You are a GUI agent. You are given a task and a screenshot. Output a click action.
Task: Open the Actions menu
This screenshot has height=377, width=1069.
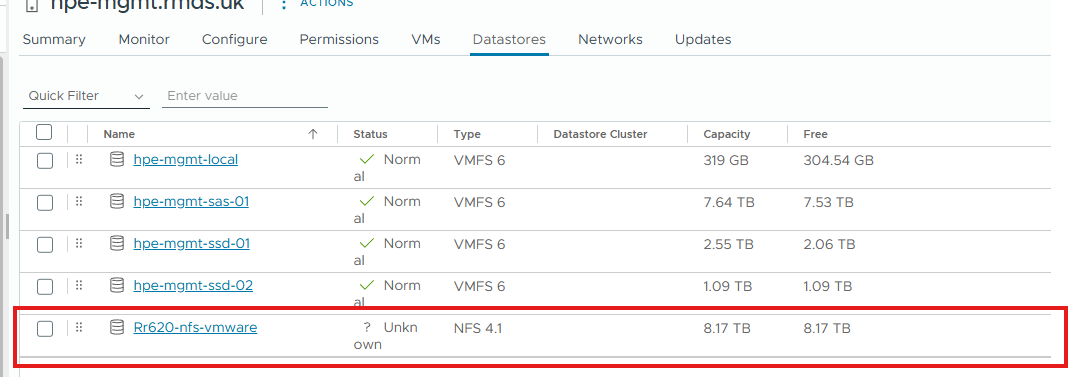point(317,4)
